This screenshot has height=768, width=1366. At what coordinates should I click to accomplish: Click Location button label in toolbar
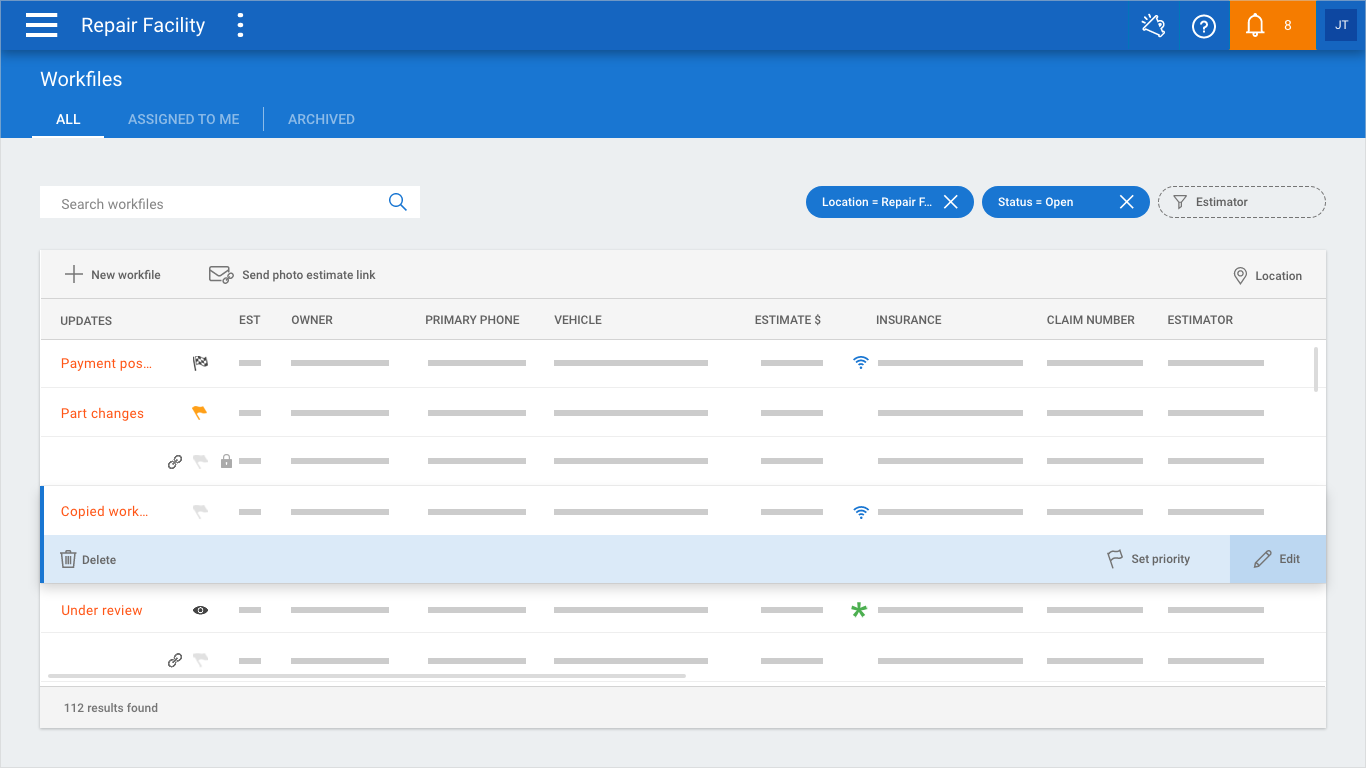pyautogui.click(x=1279, y=276)
